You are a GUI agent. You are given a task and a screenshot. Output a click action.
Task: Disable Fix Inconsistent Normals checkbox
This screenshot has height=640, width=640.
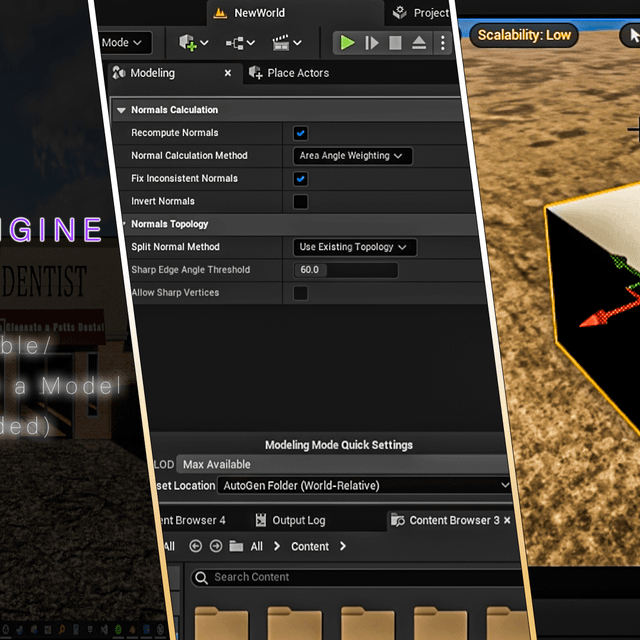(x=300, y=179)
